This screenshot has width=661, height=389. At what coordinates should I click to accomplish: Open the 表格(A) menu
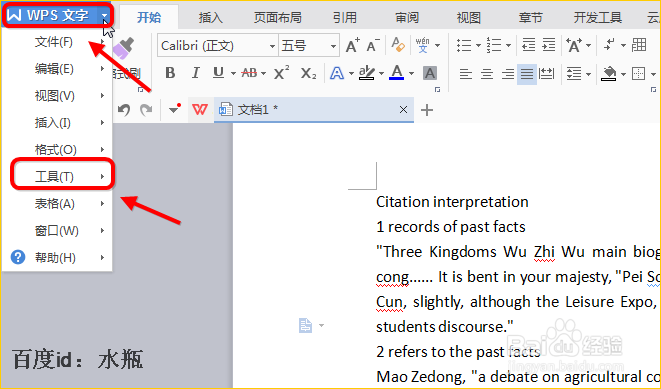(x=57, y=204)
